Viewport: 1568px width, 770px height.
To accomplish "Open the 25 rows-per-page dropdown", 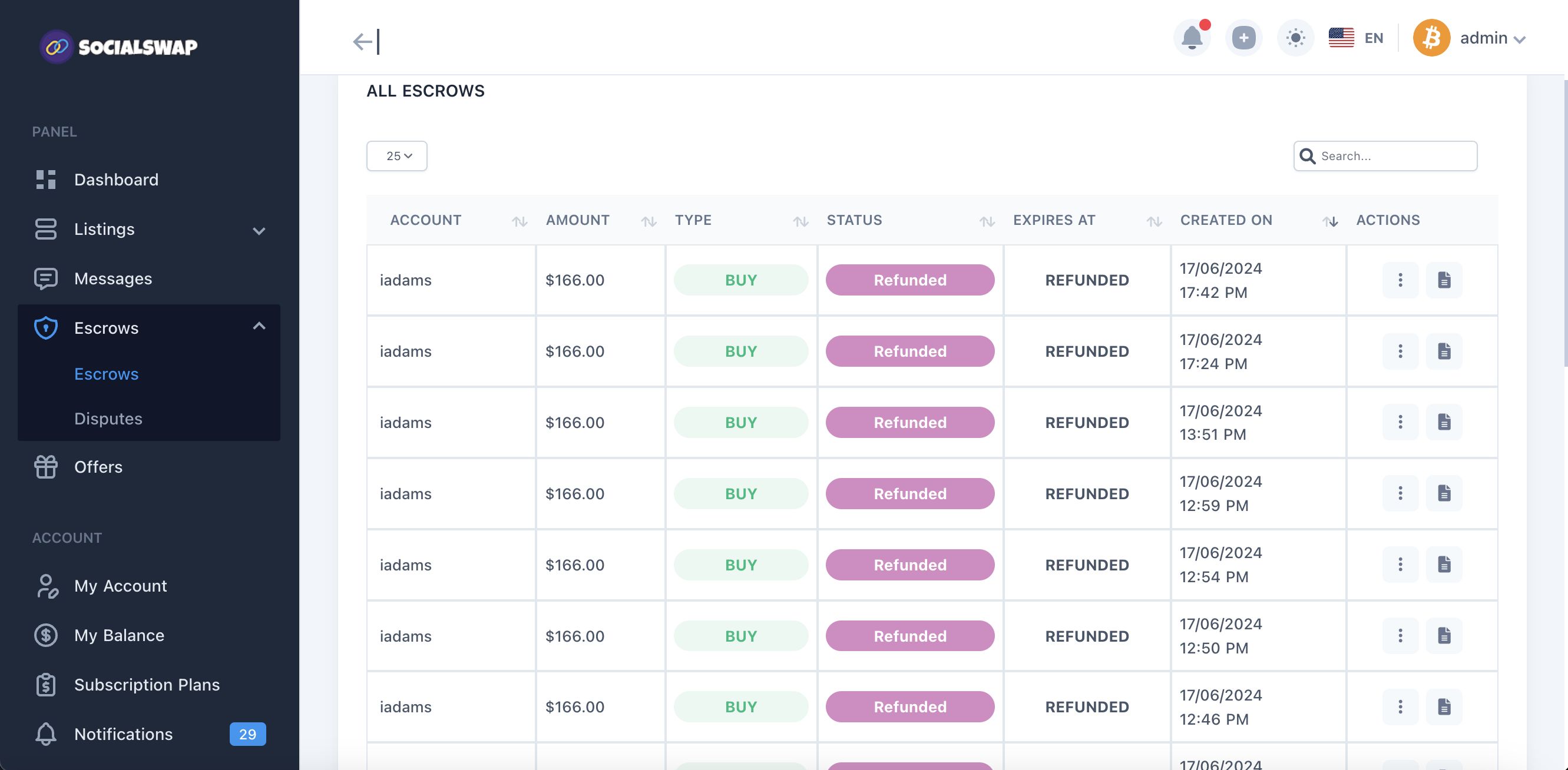I will click(x=397, y=157).
